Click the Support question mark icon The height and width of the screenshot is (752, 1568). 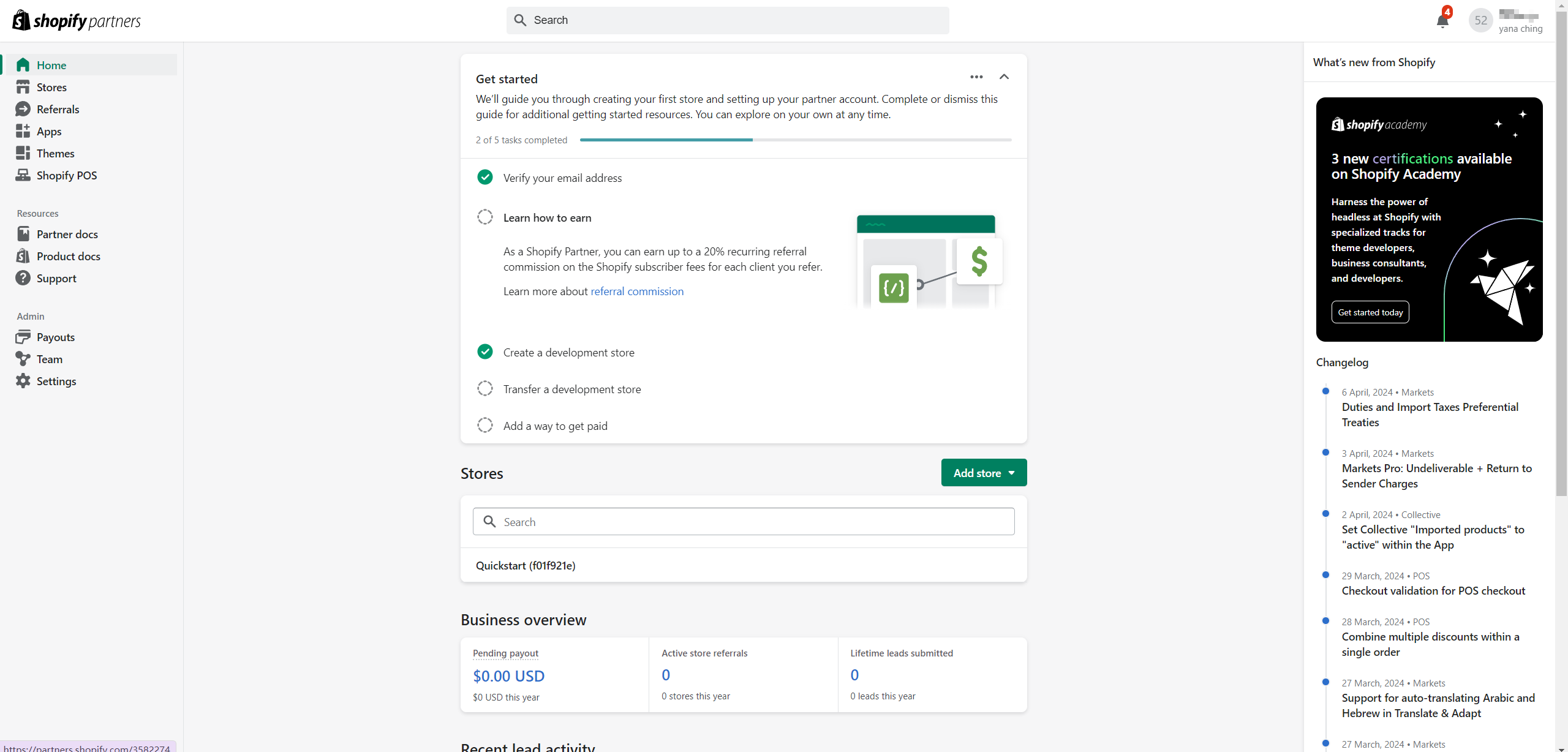click(23, 278)
